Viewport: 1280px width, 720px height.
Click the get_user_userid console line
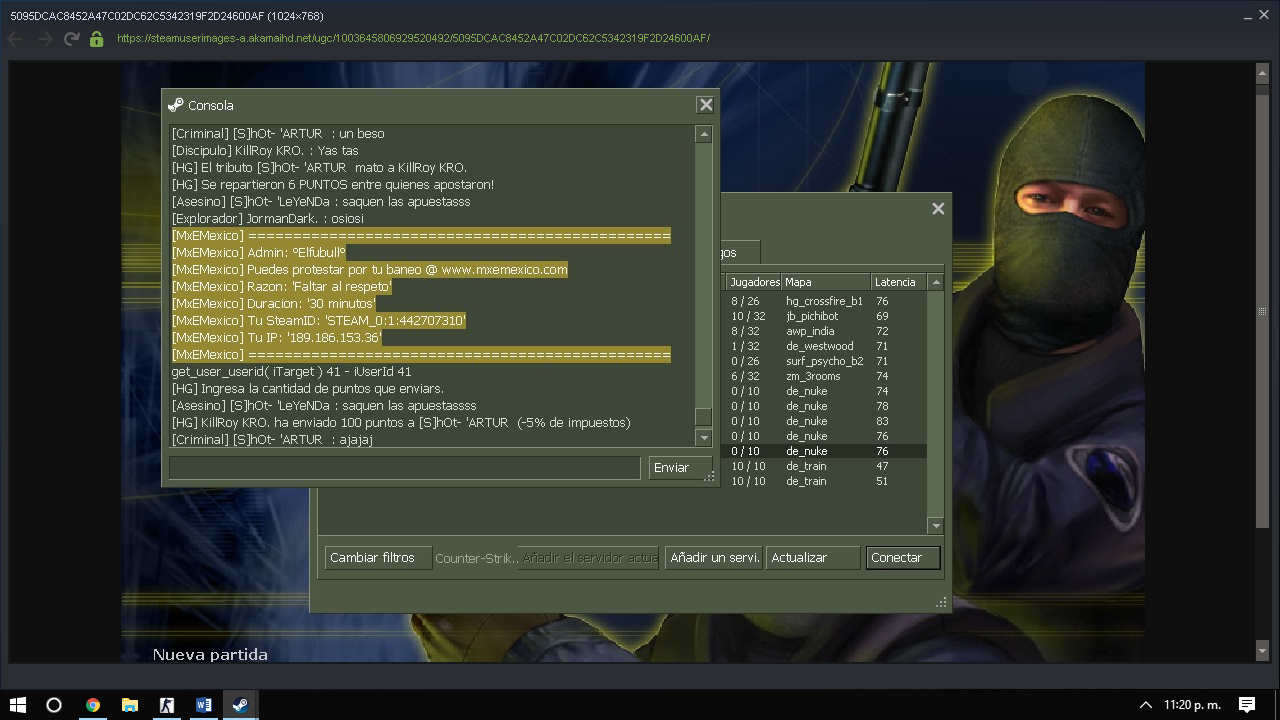click(292, 372)
